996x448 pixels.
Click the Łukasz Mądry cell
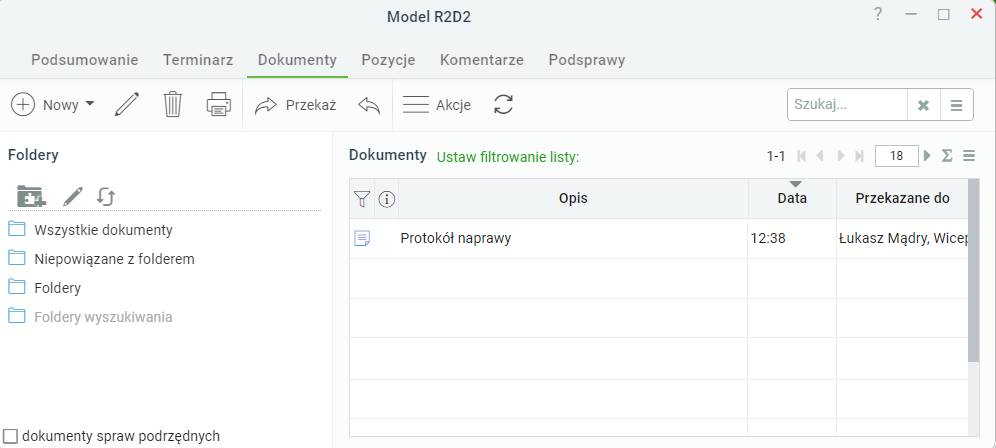[903, 238]
